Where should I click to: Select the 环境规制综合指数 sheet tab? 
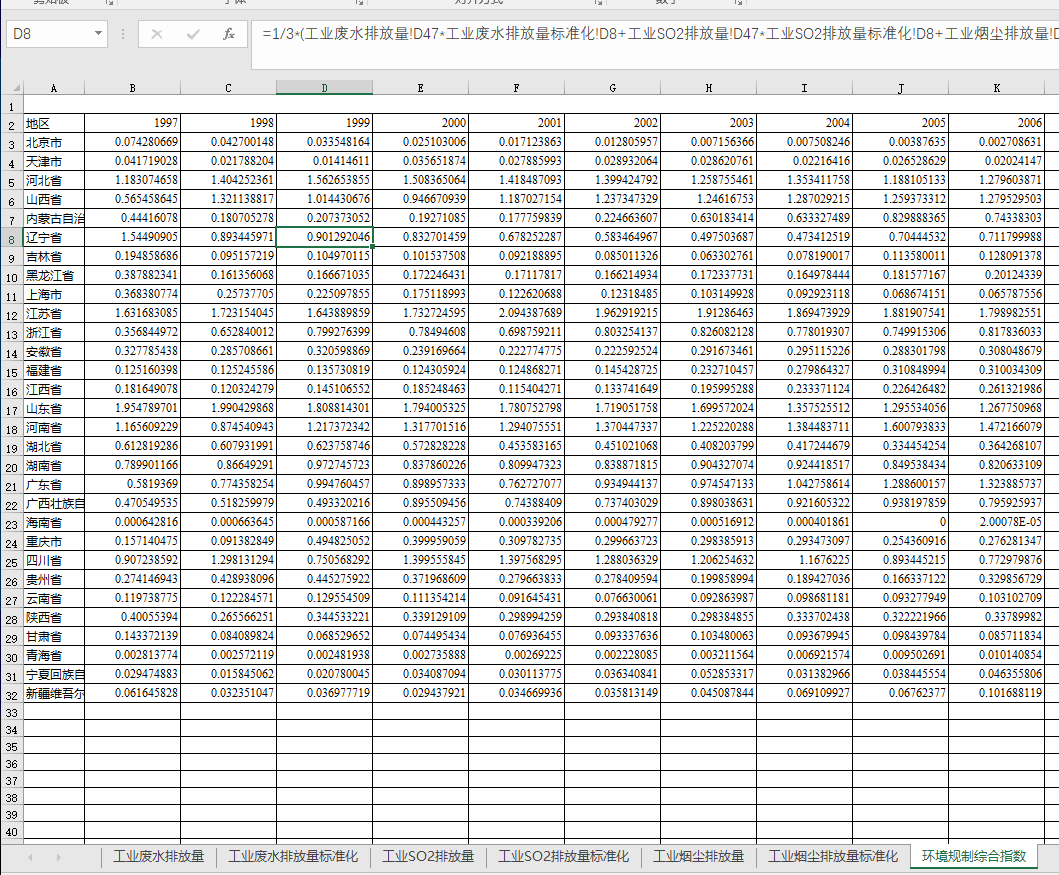coord(974,857)
